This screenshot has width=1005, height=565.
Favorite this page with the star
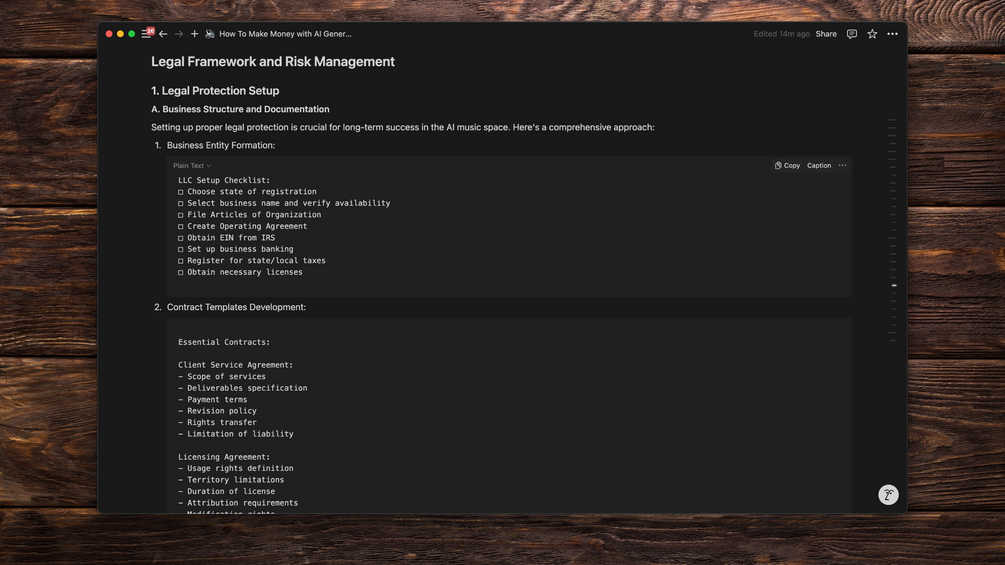click(x=872, y=34)
